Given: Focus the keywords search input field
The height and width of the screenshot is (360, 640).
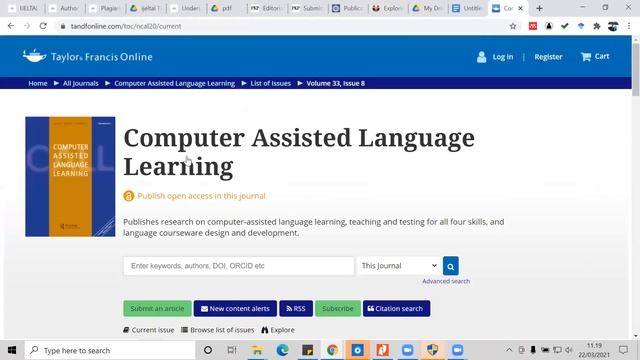Looking at the screenshot, I should click(x=239, y=266).
